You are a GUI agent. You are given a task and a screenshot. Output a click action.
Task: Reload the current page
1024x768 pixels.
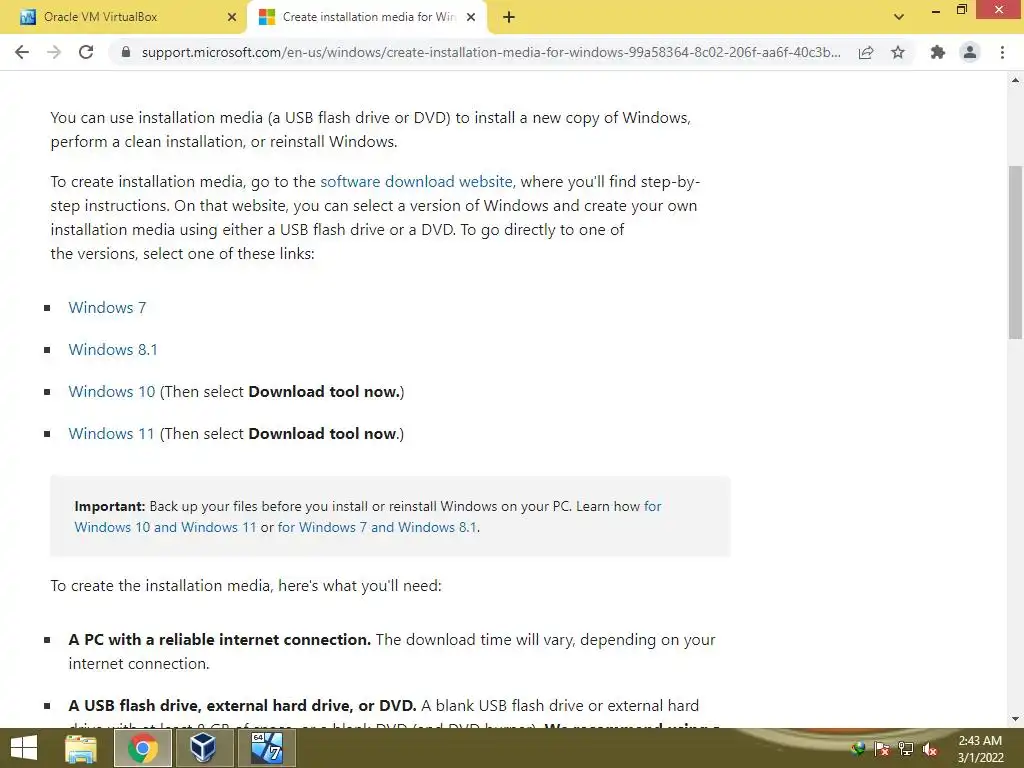[86, 52]
